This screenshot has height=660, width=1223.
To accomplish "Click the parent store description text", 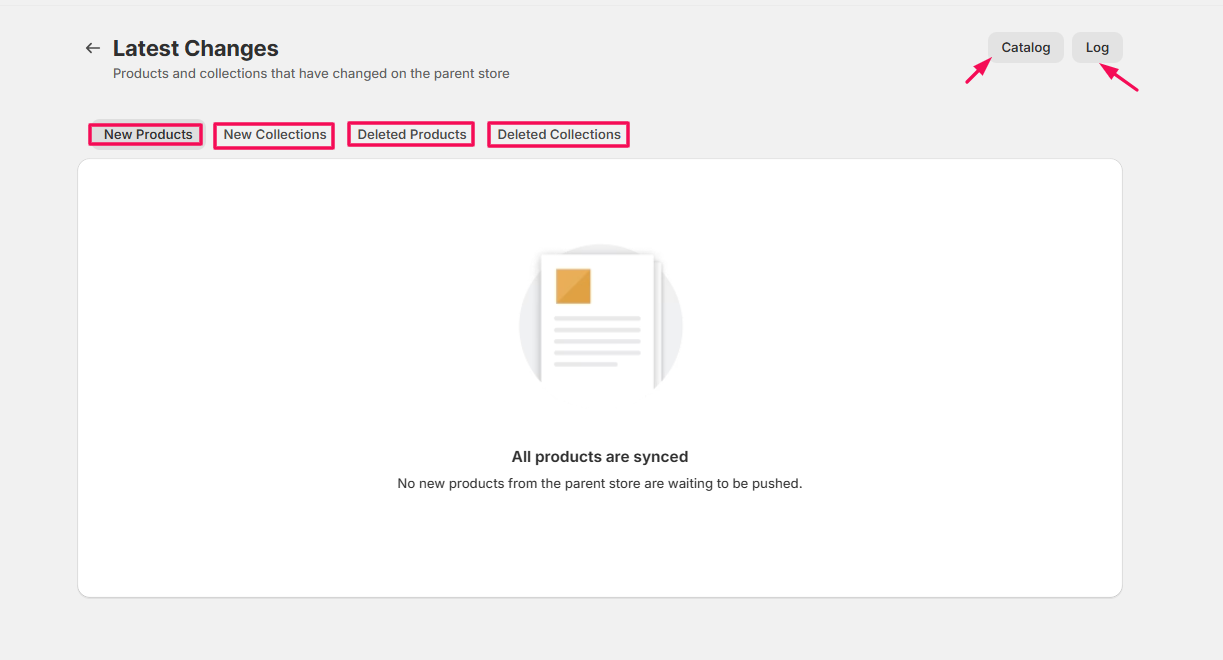I will (x=311, y=73).
